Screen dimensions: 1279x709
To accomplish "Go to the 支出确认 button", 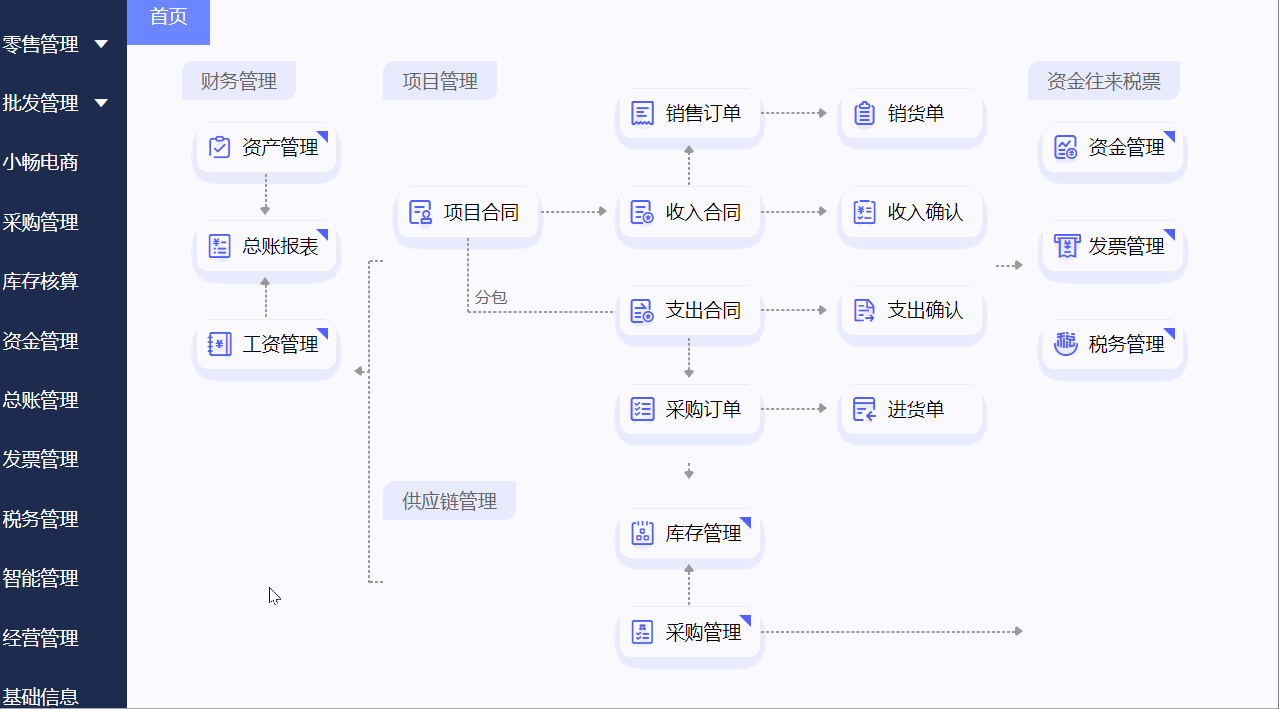I will [912, 311].
